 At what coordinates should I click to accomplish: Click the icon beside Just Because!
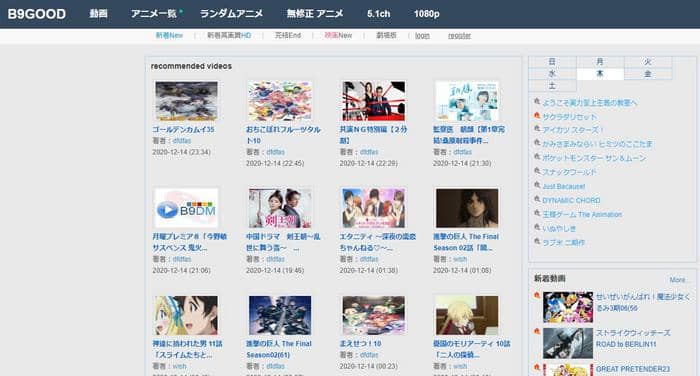pyautogui.click(x=537, y=185)
